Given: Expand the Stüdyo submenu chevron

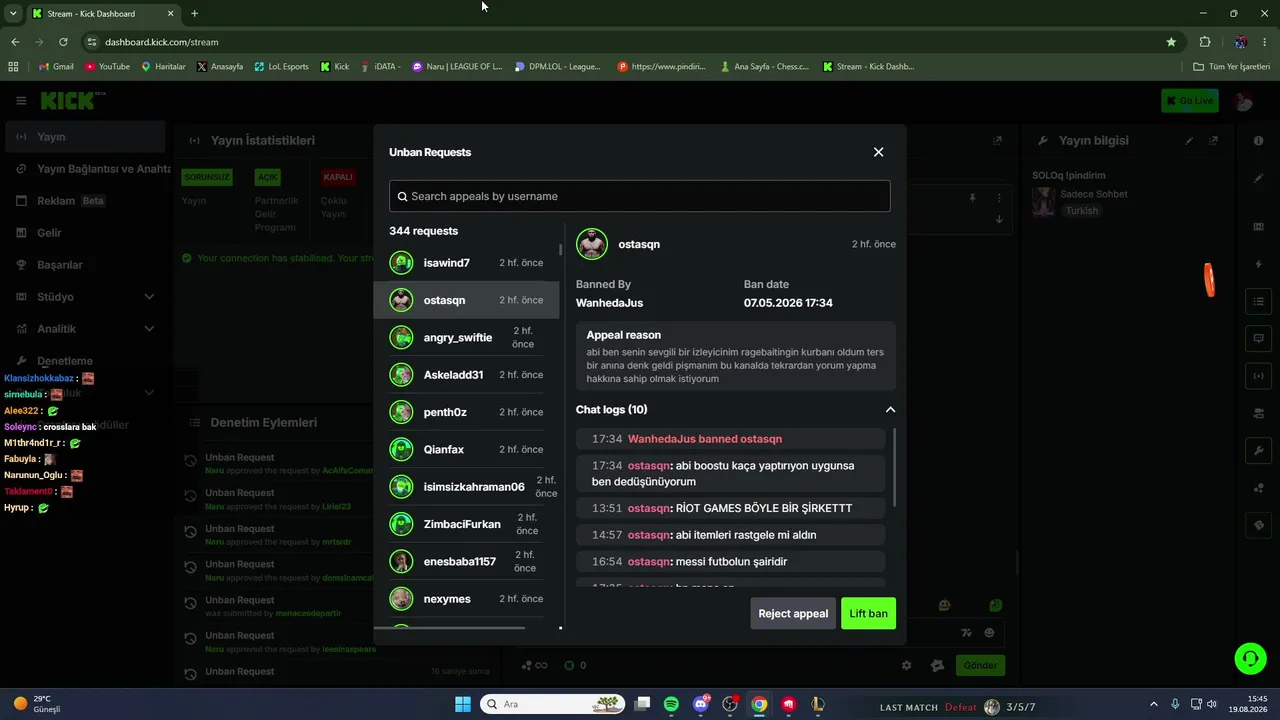Looking at the screenshot, I should point(149,297).
